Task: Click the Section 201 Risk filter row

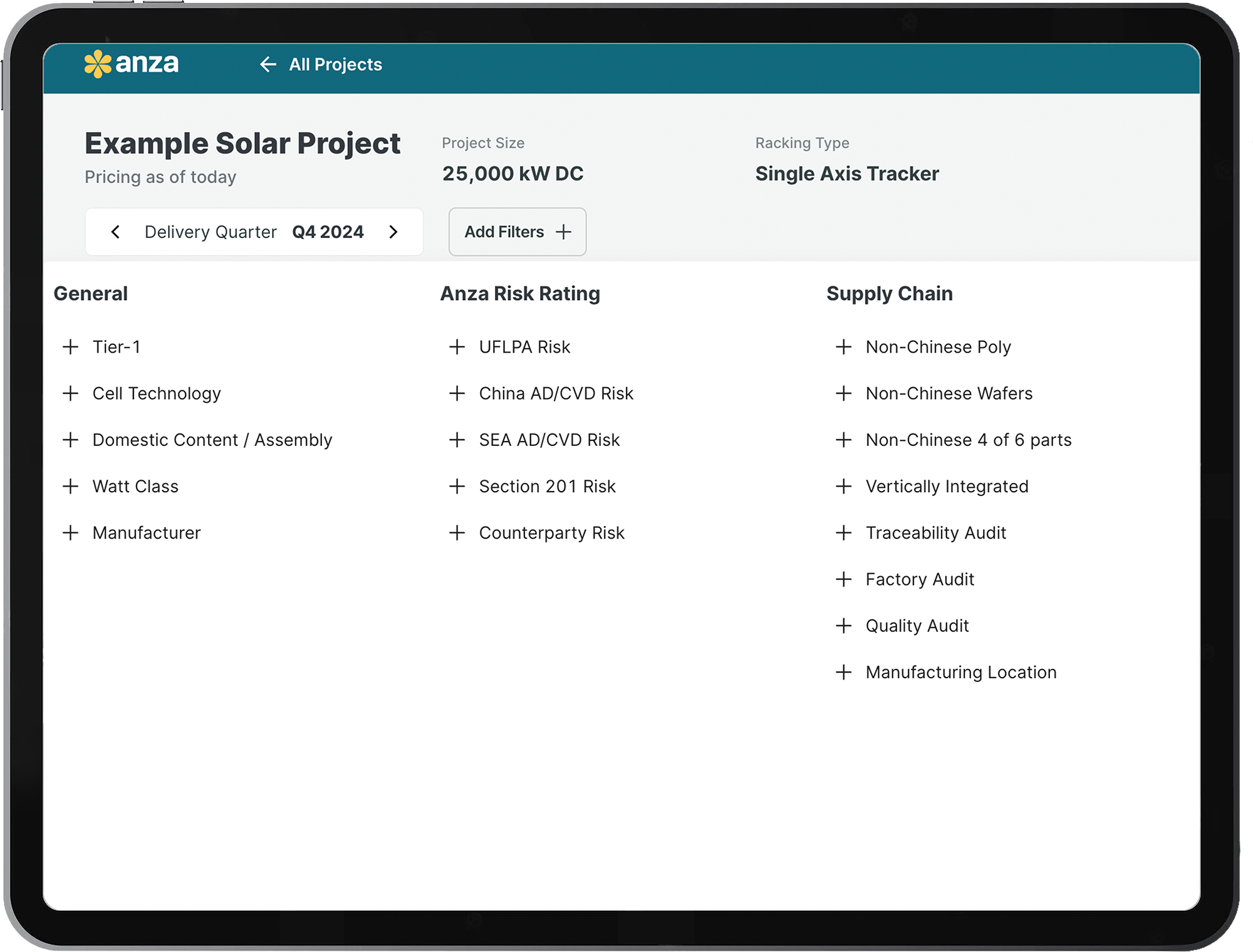Action: [x=547, y=486]
